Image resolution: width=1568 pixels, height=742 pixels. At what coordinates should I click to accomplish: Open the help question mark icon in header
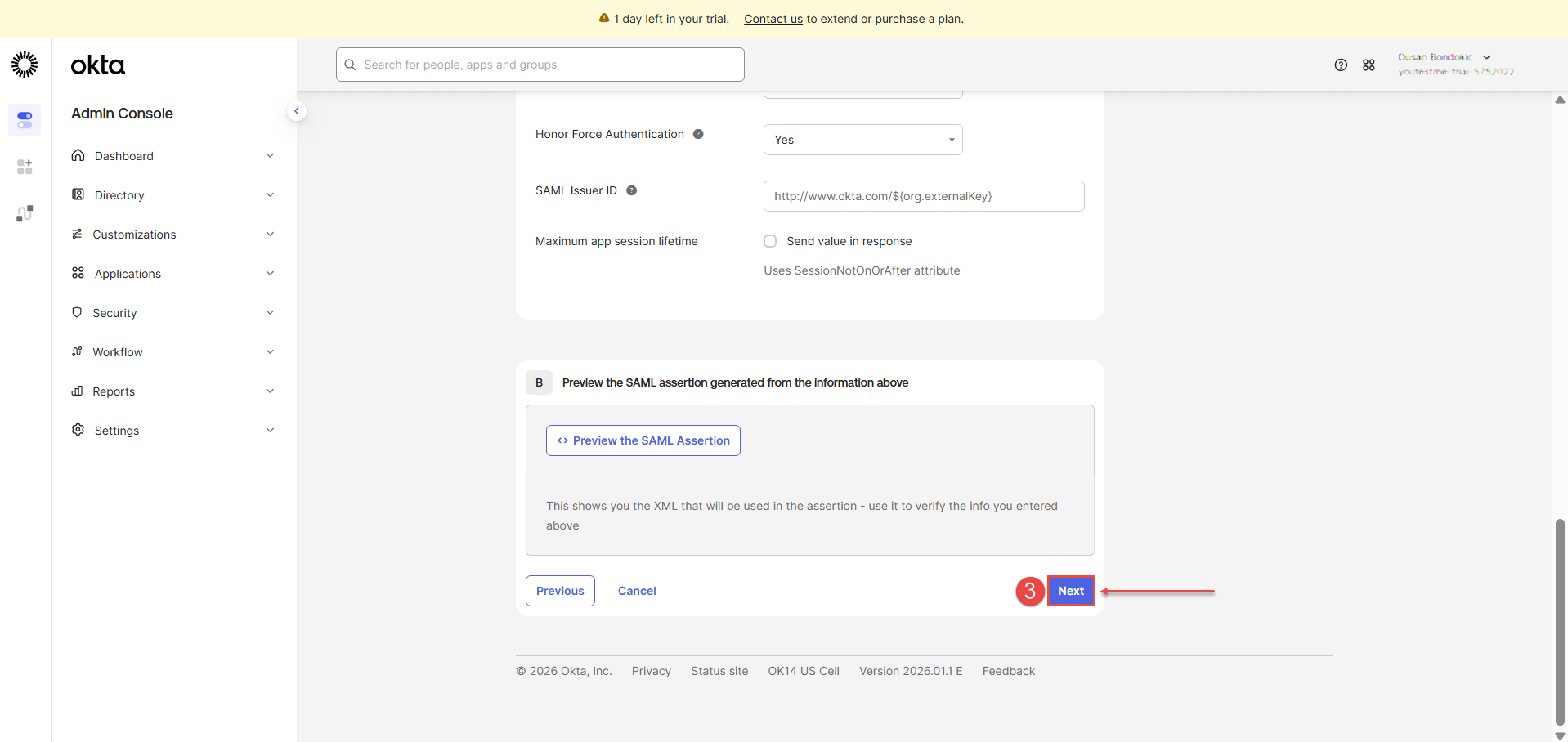(x=1341, y=65)
